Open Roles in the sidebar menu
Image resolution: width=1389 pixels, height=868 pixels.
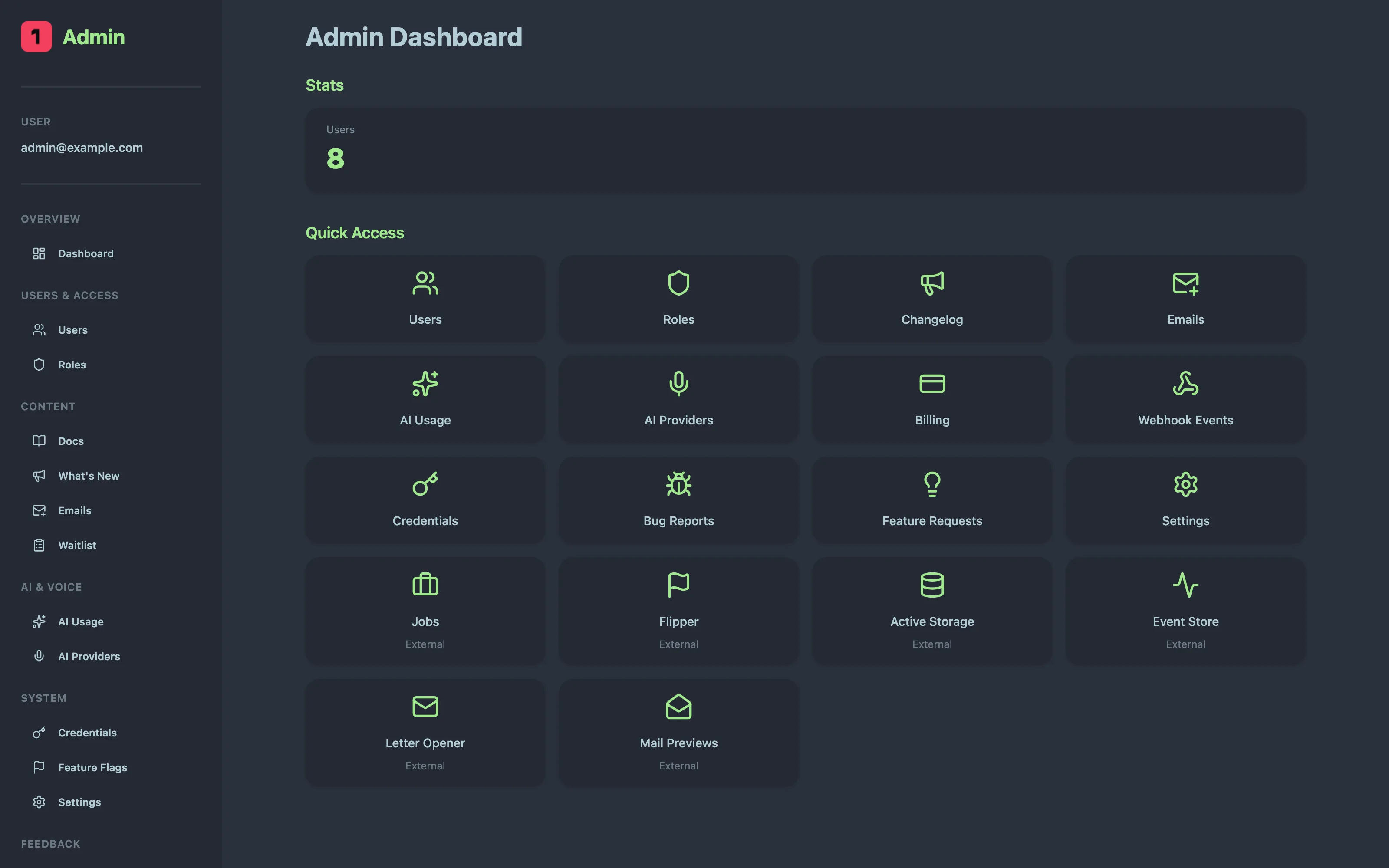72,365
